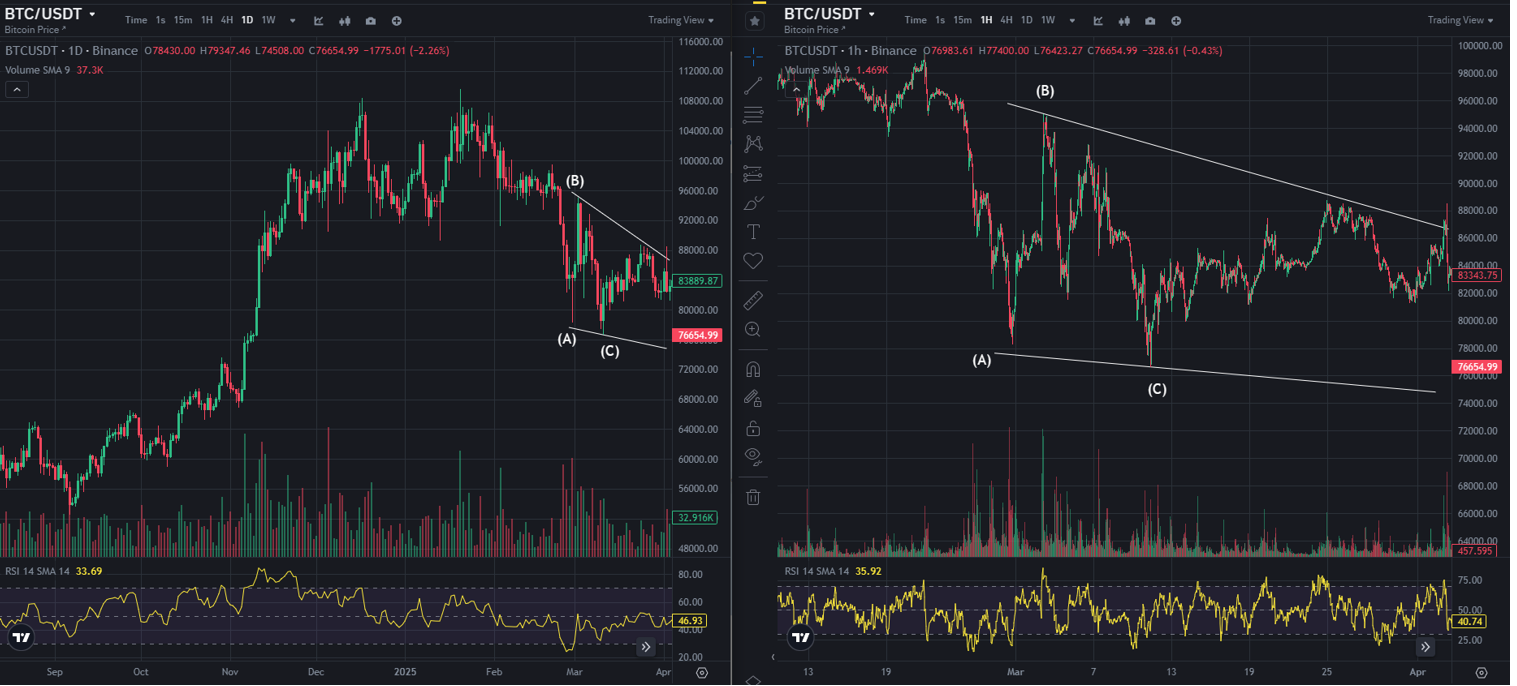Screen dimensions: 1517x686
Task: Select 4H timeframe in left chart
Action: pyautogui.click(x=227, y=20)
